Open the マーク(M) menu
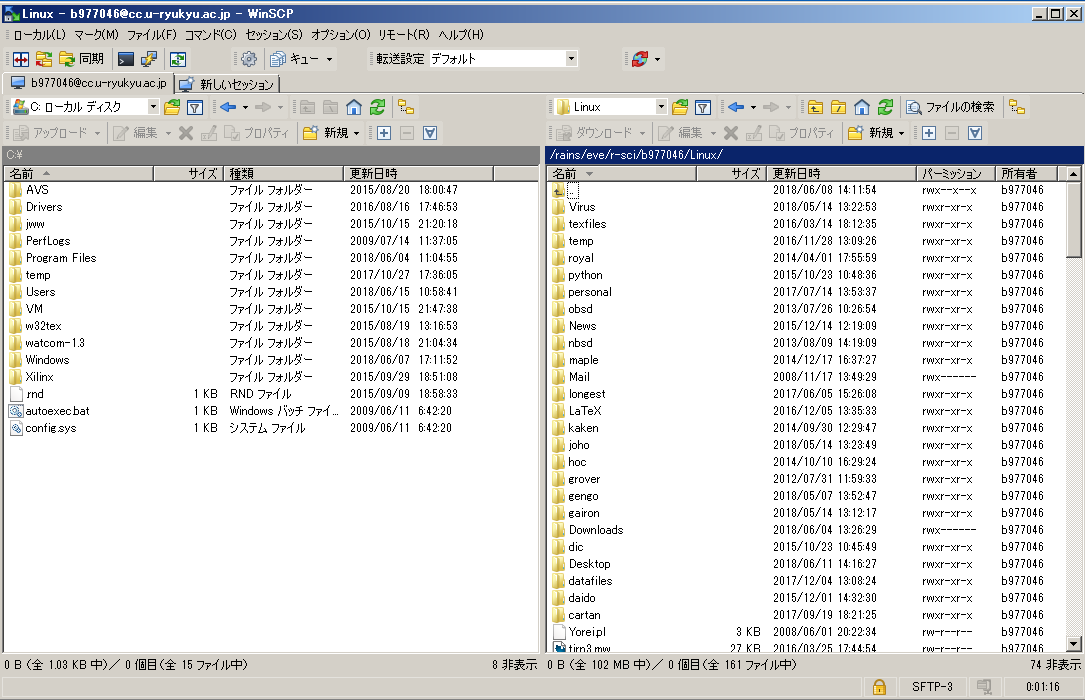This screenshot has width=1085, height=700. tap(96, 35)
